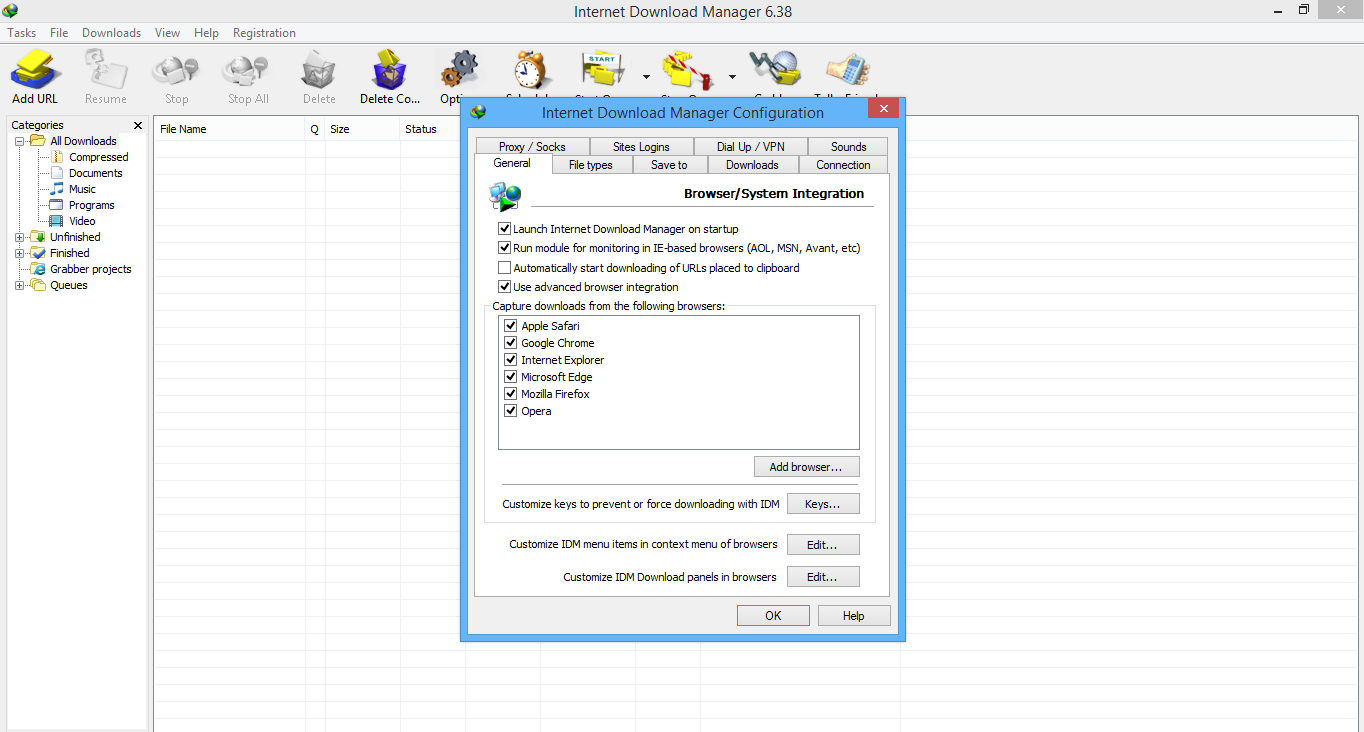Click the Grabber toolbar icon
The height and width of the screenshot is (732, 1364).
point(776,70)
